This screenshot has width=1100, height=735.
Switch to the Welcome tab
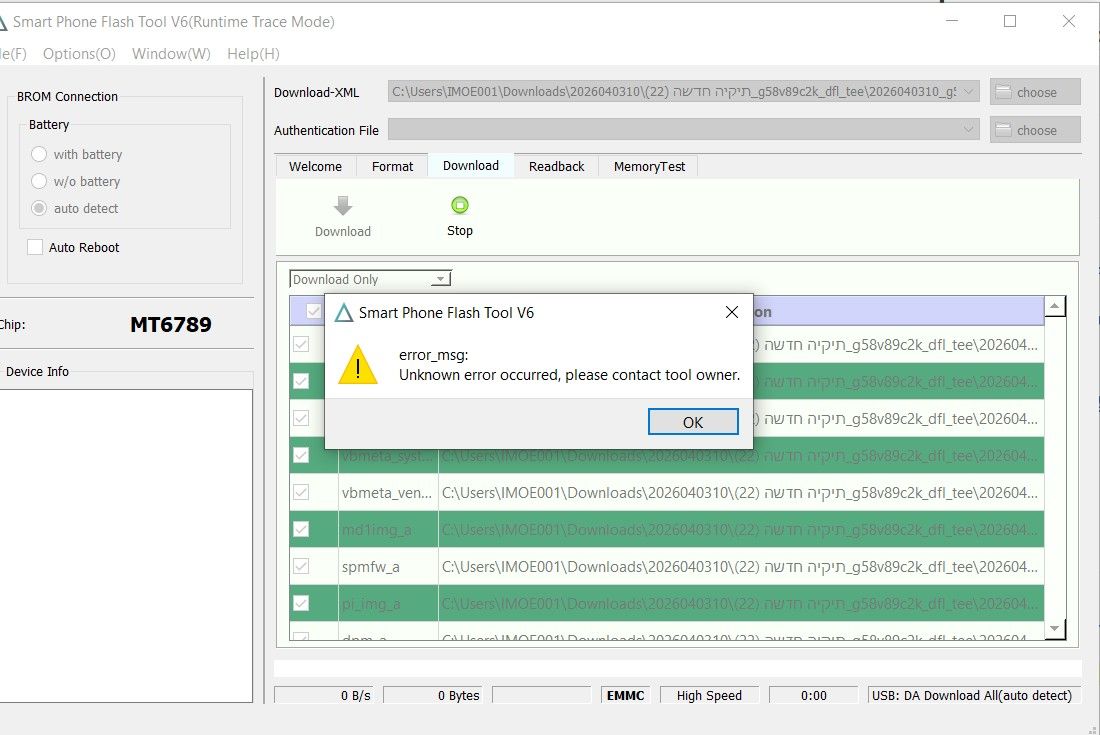point(316,166)
